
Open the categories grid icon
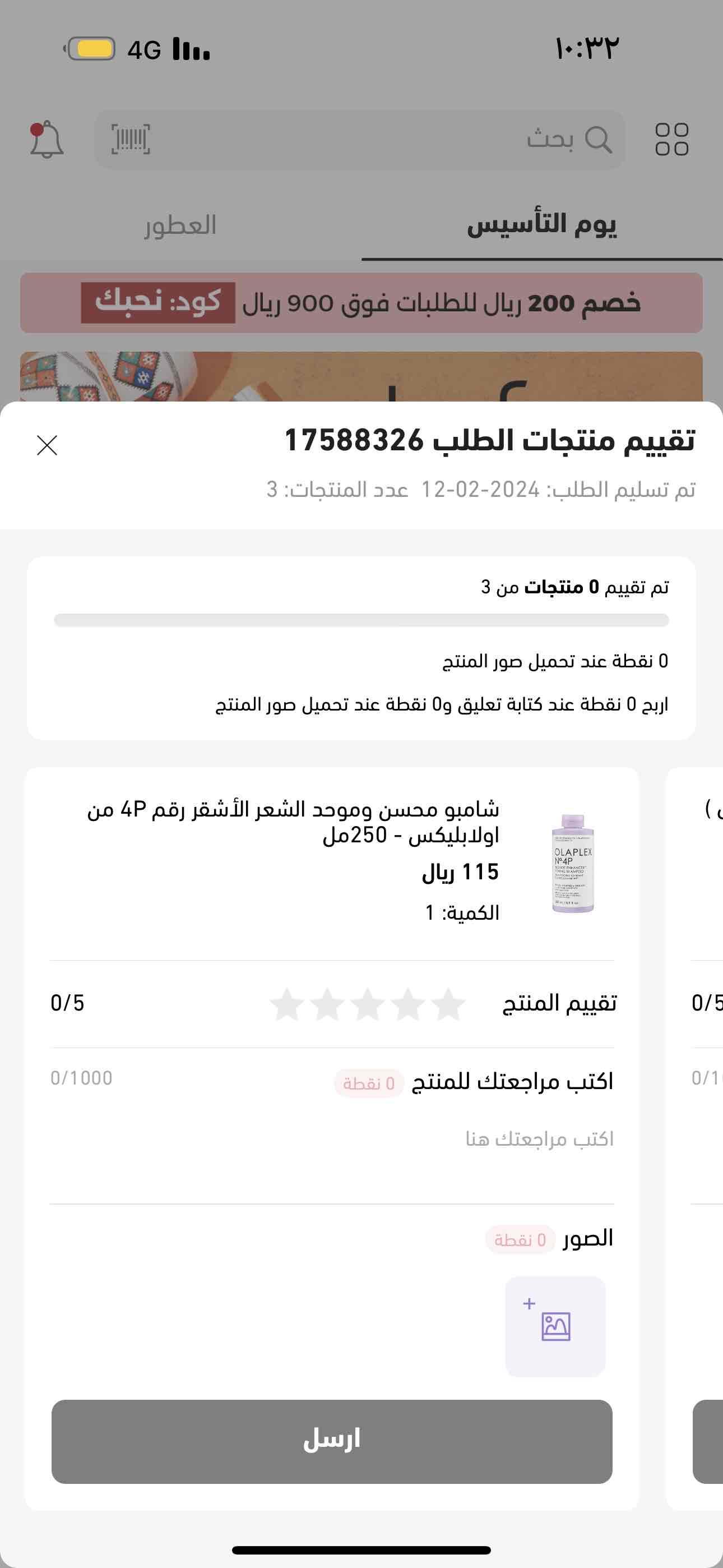click(671, 140)
